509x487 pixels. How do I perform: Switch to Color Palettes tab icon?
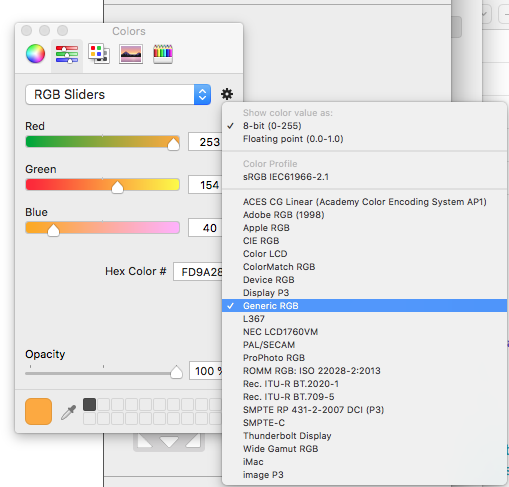click(x=99, y=54)
